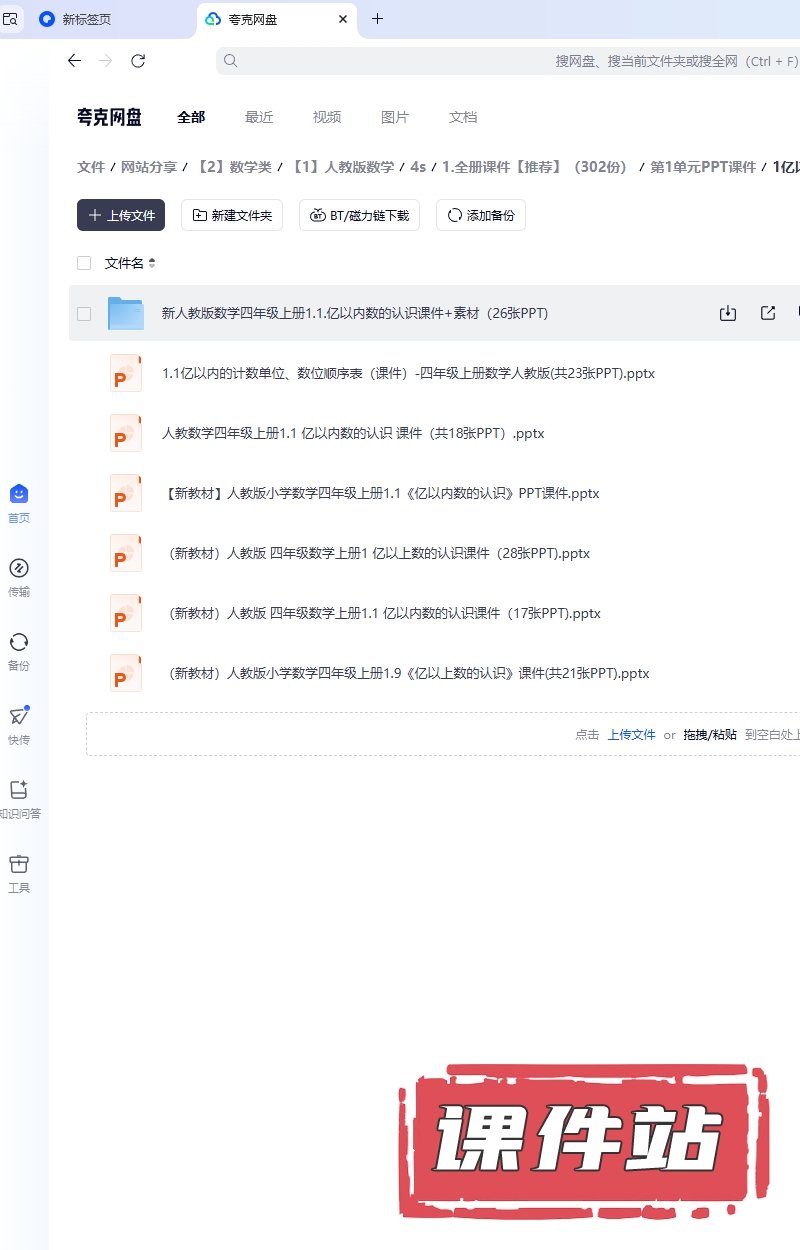Open the 备份 backup sidebar icon
The height and width of the screenshot is (1250, 800).
click(18, 643)
